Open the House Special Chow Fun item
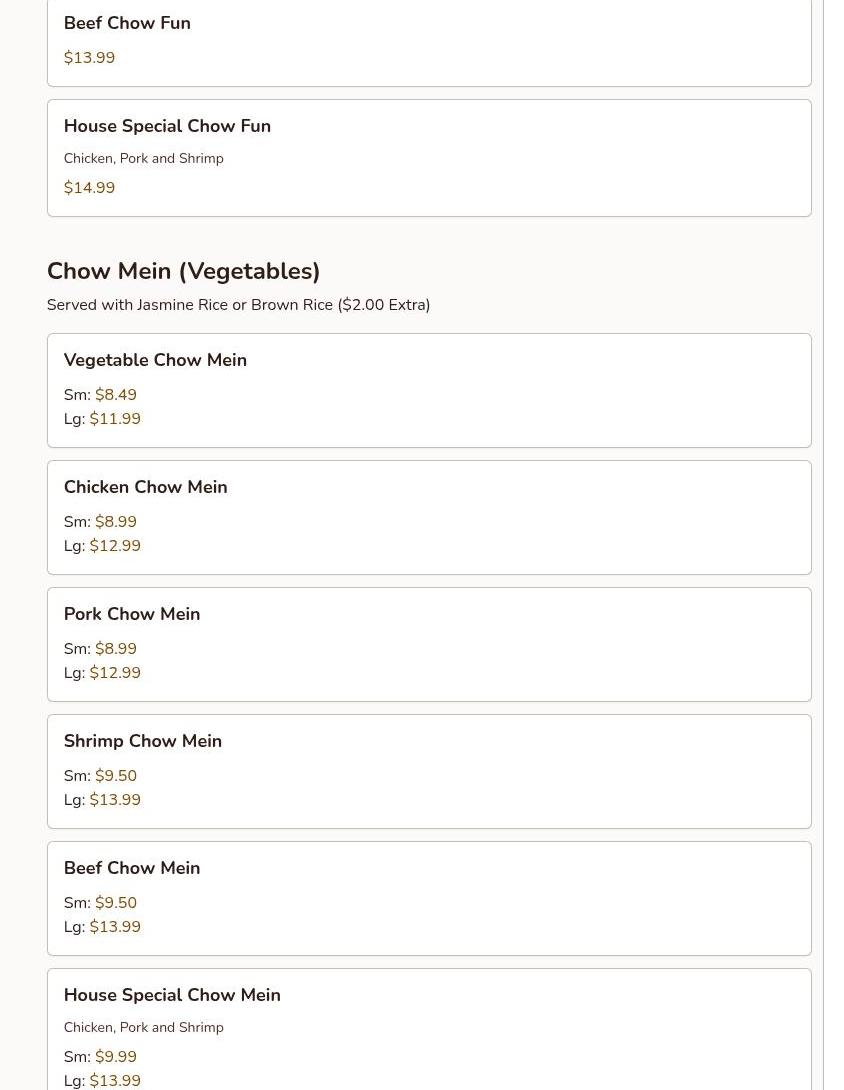Viewport: 844px width, 1090px height. [x=167, y=126]
